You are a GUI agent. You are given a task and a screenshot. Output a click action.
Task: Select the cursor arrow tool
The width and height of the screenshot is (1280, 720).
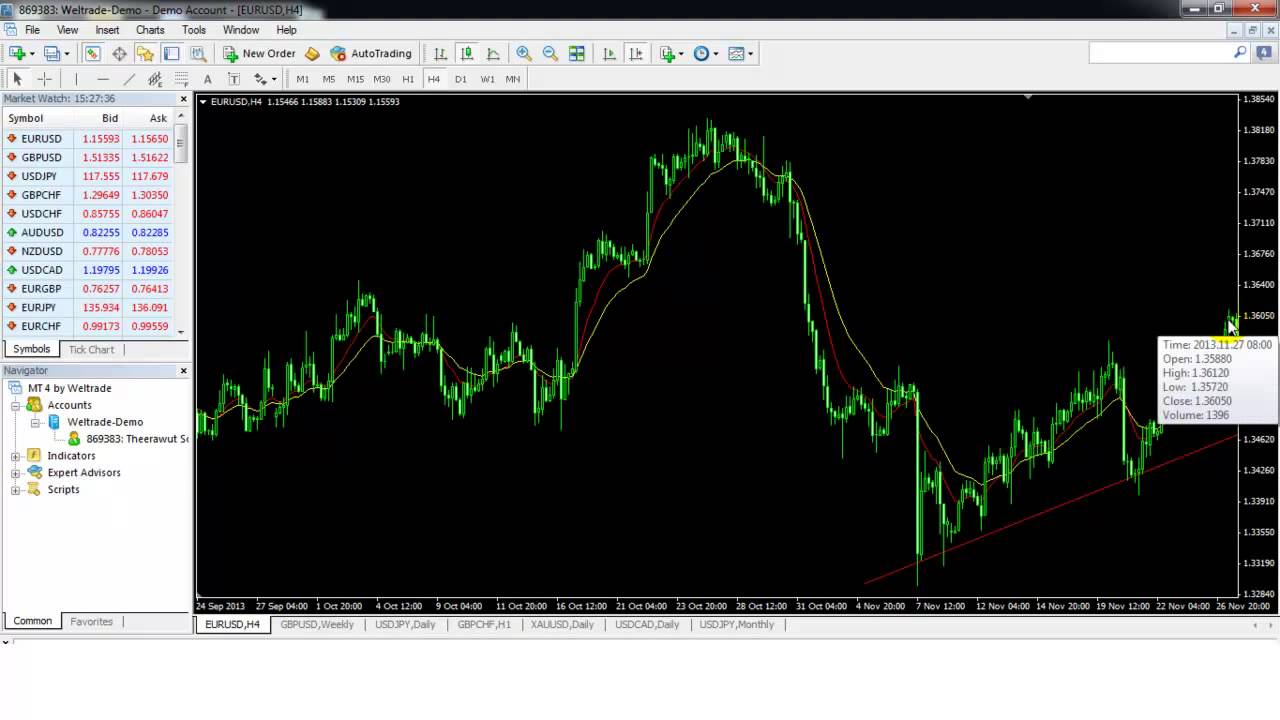(17, 79)
